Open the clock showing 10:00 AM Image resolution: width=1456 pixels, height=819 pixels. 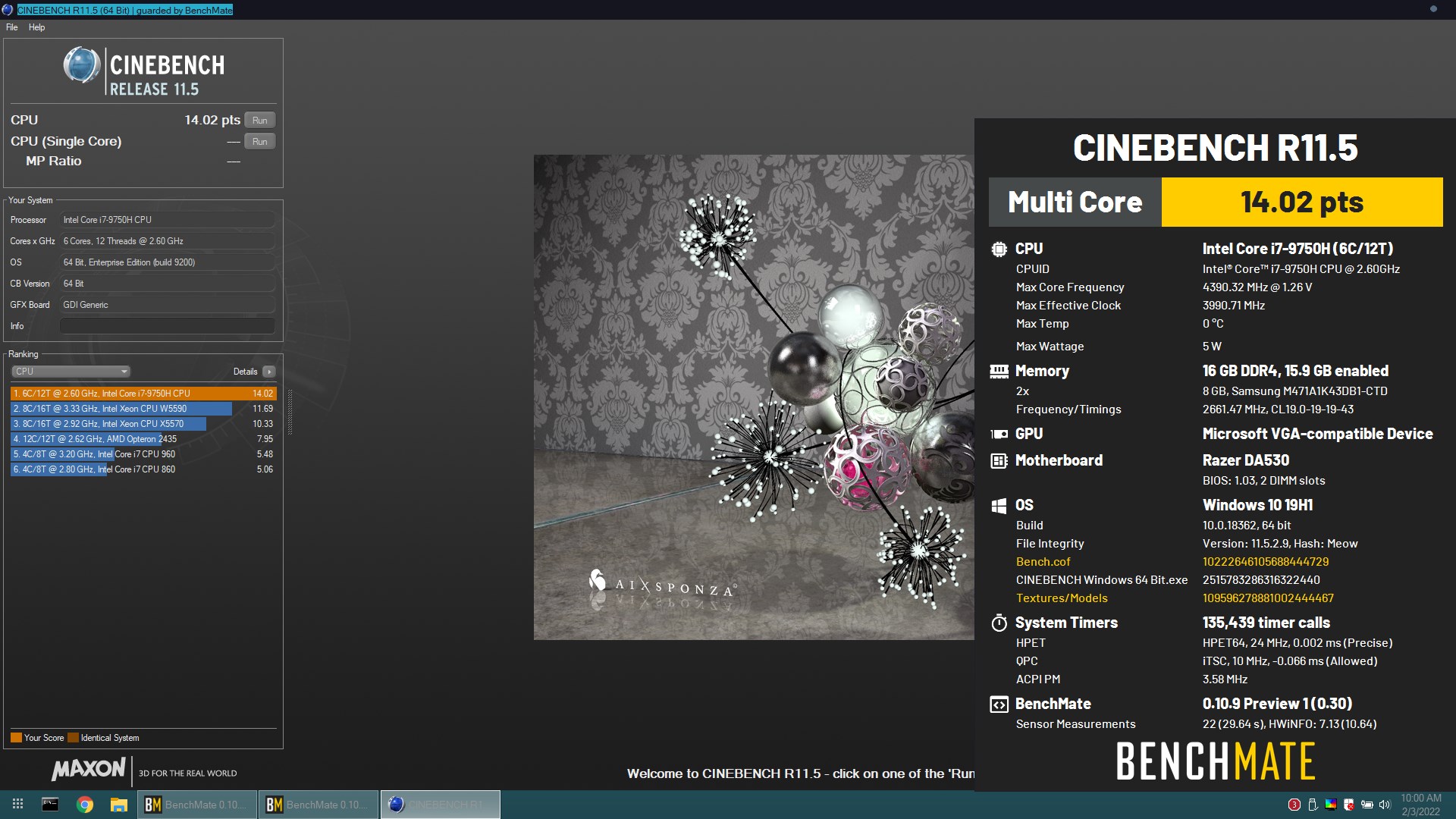[x=1421, y=805]
